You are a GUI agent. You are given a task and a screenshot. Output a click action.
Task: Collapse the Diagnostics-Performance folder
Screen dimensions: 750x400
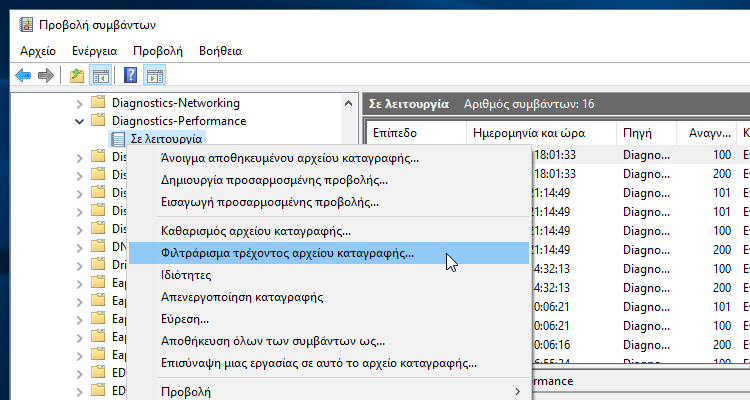(x=80, y=121)
